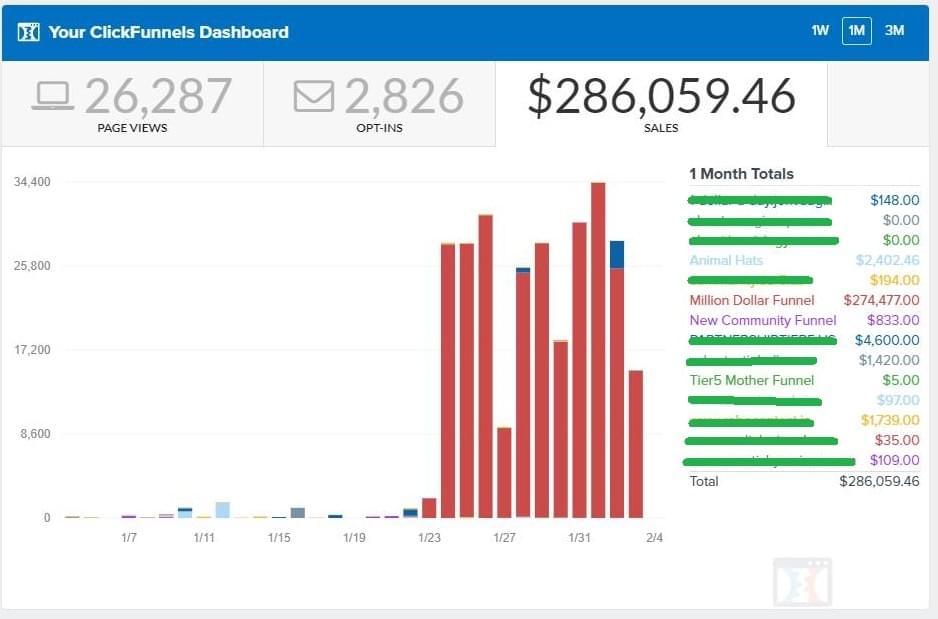This screenshot has width=938, height=619.
Task: Click the $97.00 amount
Action: click(898, 400)
